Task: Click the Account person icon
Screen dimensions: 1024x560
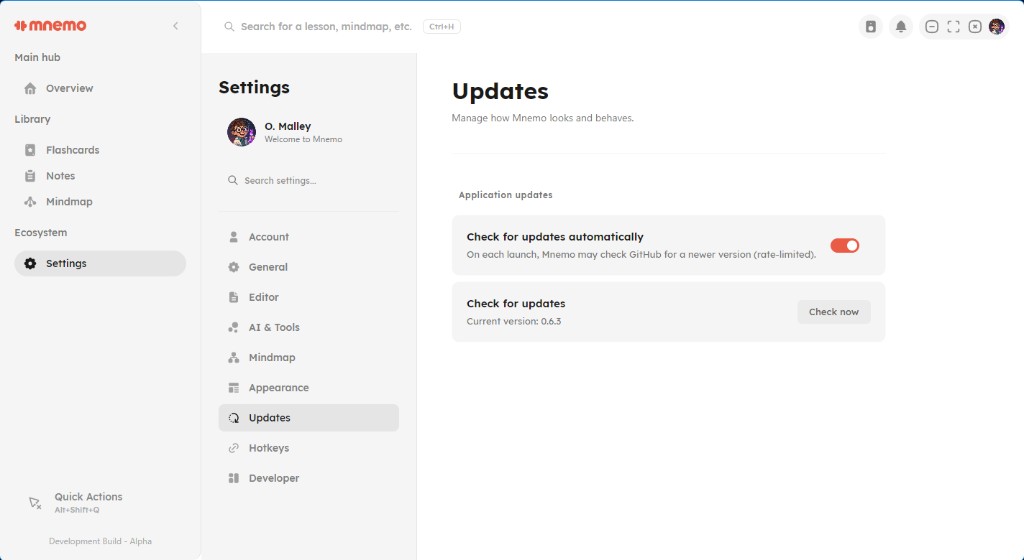Action: click(234, 237)
